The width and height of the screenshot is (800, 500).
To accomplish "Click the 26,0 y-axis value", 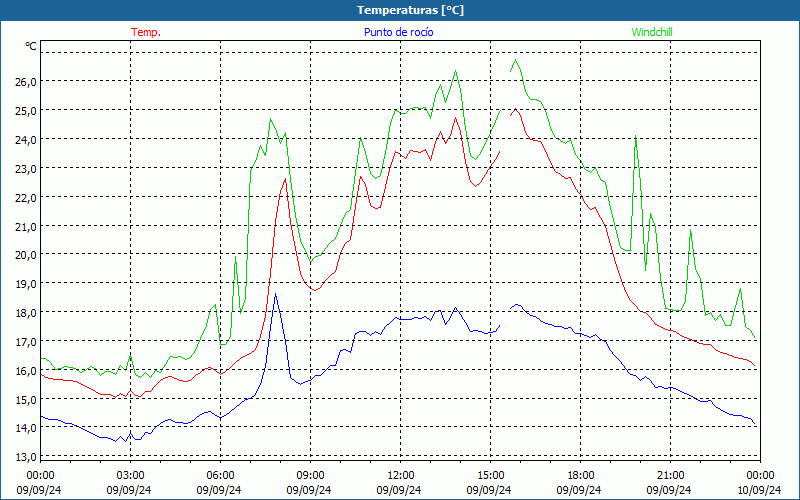I will coord(24,82).
